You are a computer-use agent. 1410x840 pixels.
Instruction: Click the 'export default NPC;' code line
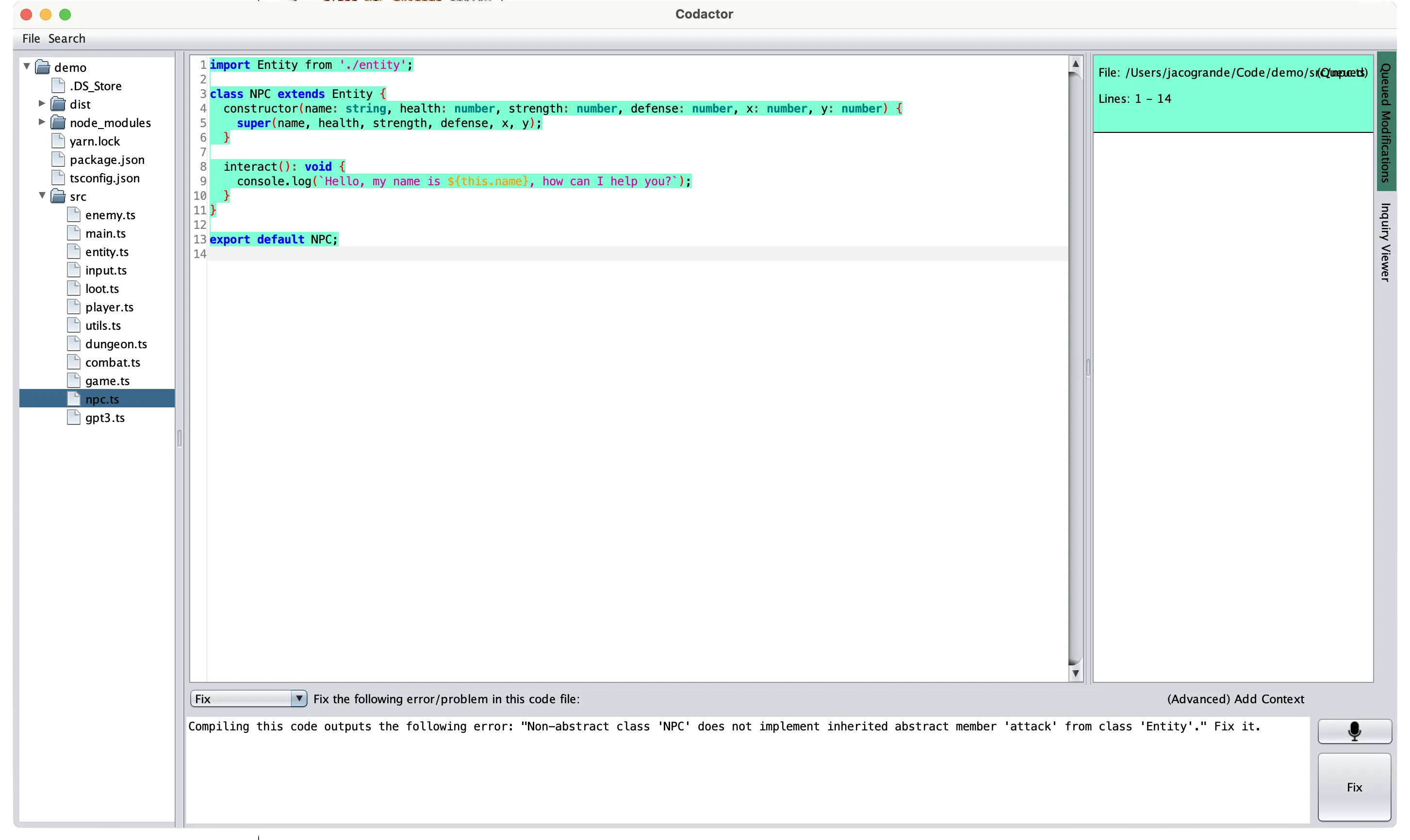tap(274, 240)
